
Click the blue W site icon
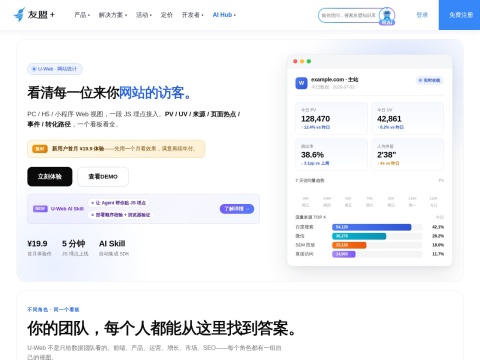pos(301,83)
